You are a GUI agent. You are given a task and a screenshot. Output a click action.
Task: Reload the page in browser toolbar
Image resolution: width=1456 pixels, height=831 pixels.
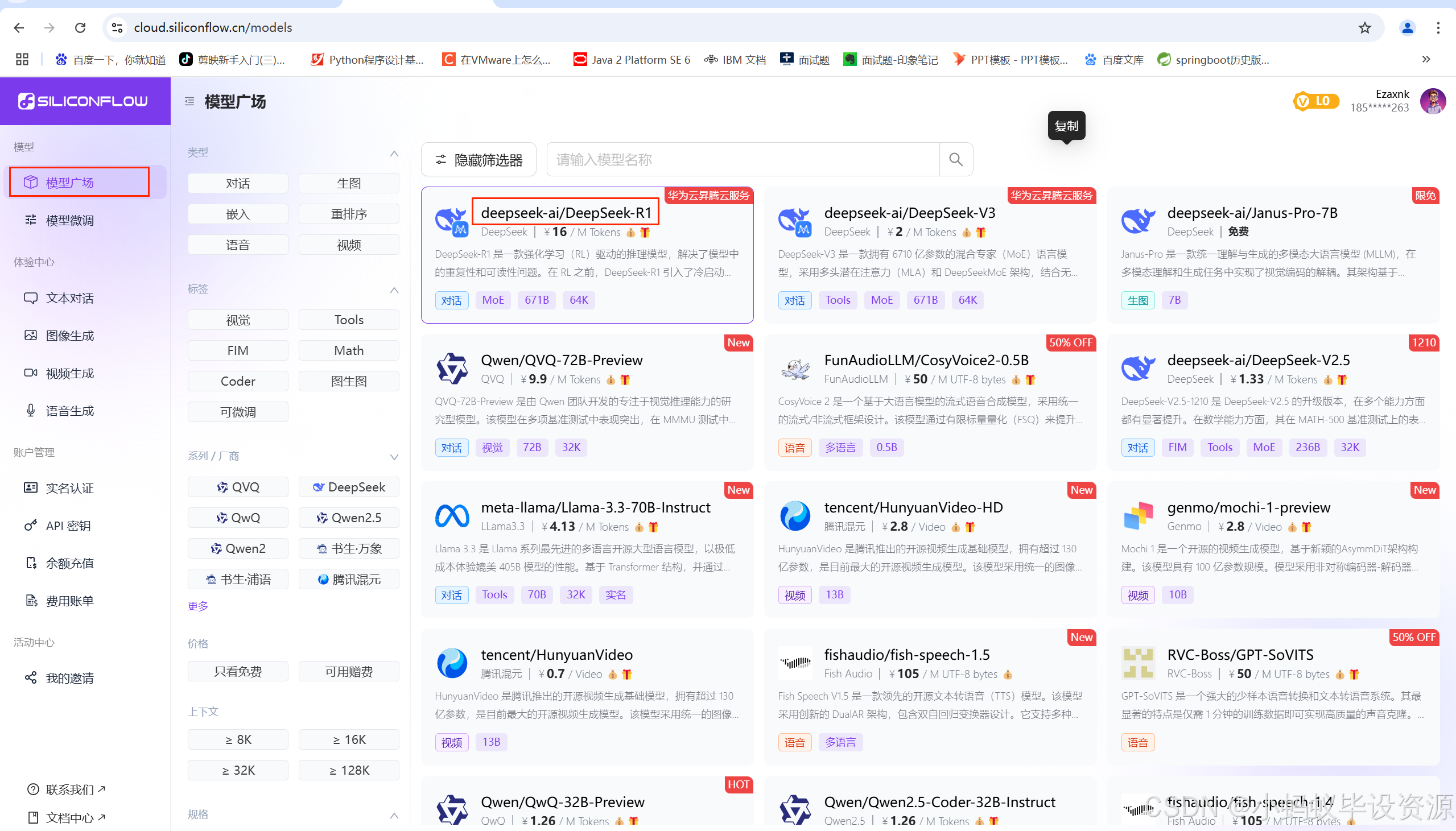[x=80, y=27]
